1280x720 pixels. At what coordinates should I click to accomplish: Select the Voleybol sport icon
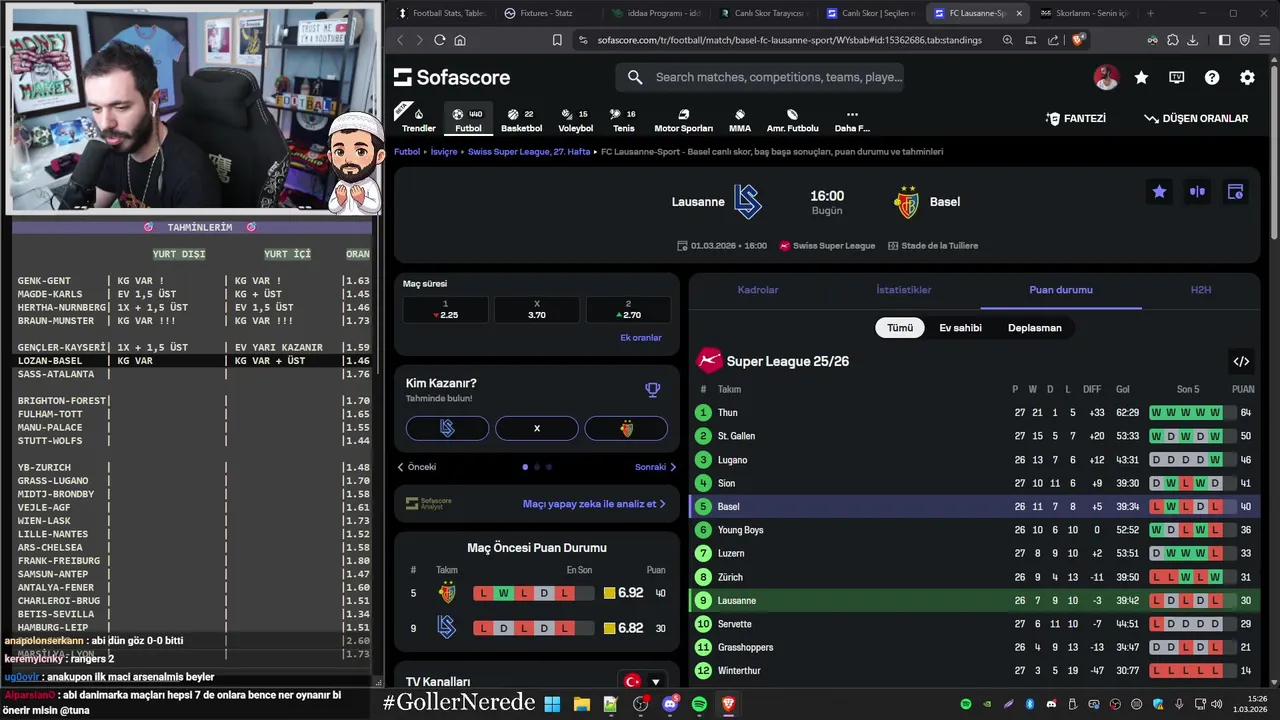click(x=575, y=119)
